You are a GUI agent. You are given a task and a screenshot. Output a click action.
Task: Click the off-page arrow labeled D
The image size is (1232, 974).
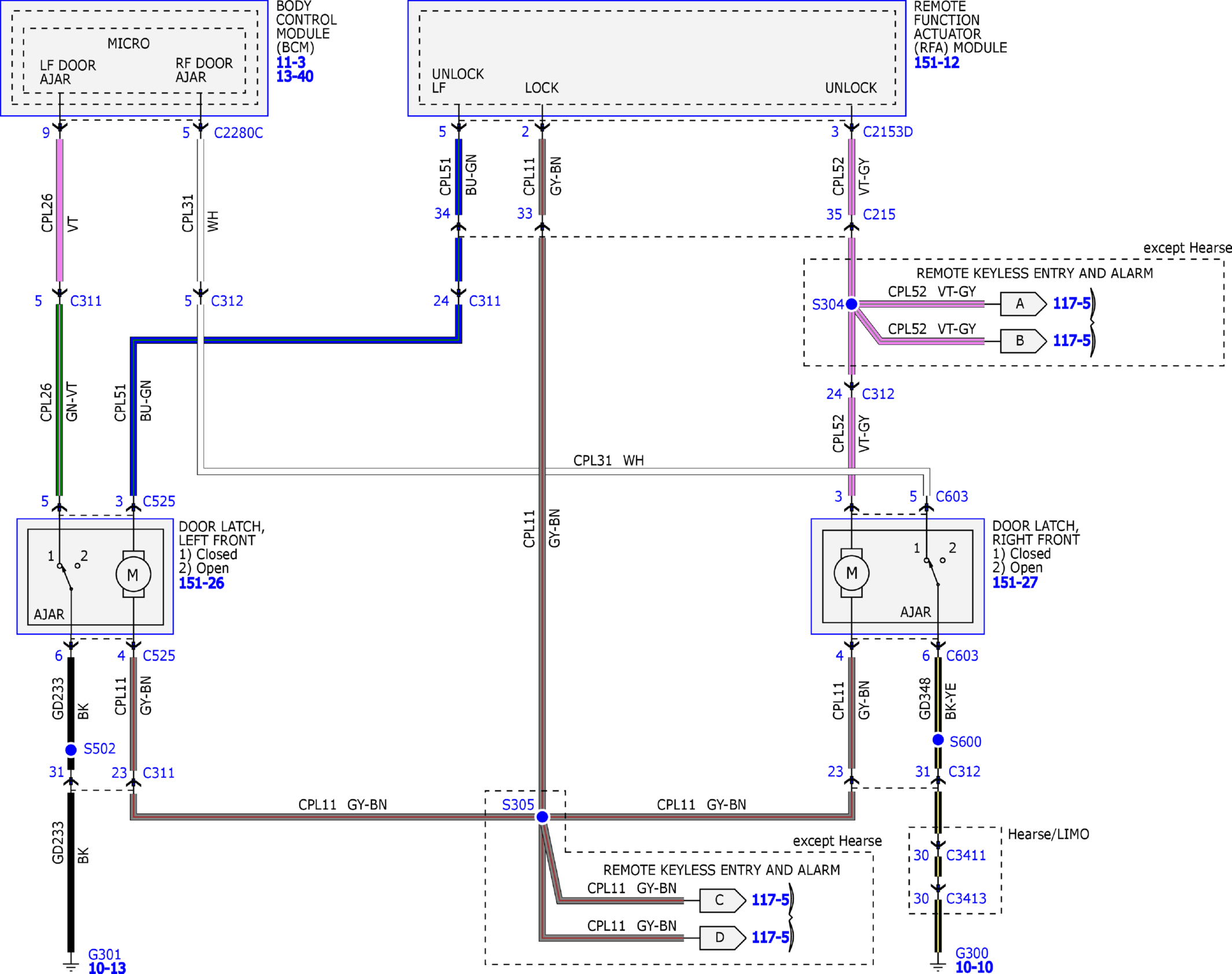(x=722, y=938)
